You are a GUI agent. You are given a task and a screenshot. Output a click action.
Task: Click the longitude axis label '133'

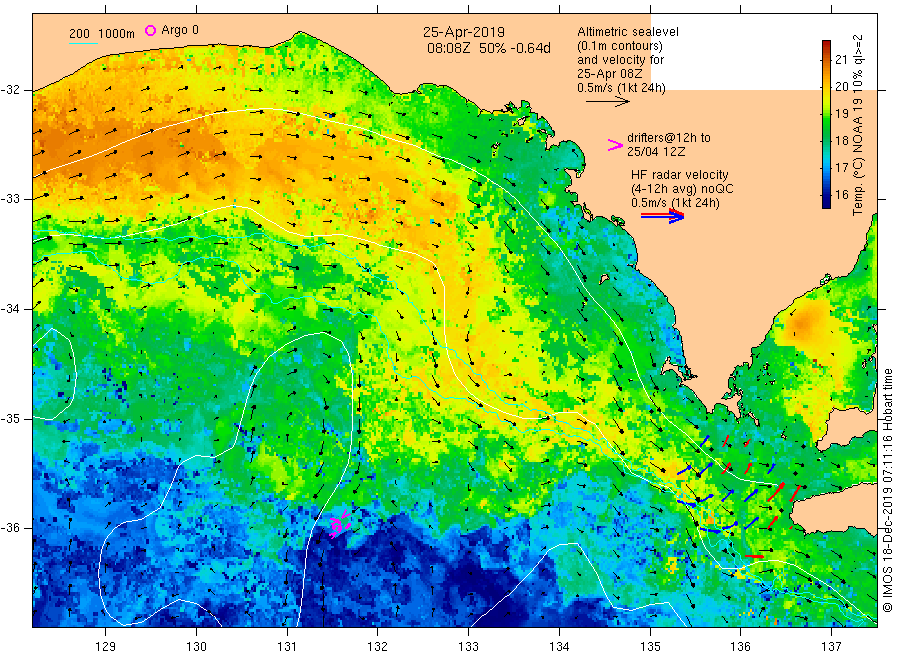click(468, 647)
